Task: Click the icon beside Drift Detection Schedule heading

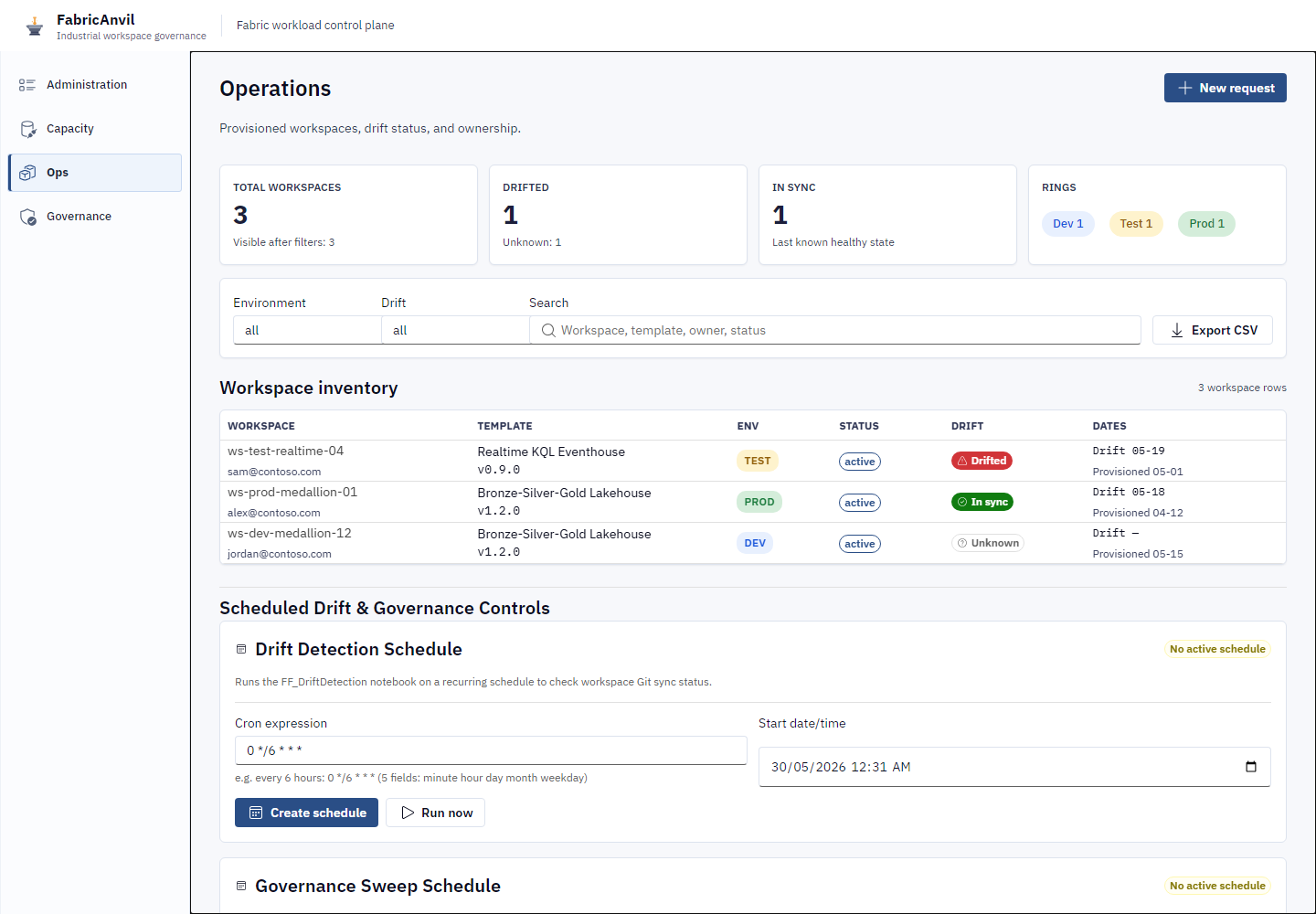Action: [241, 649]
